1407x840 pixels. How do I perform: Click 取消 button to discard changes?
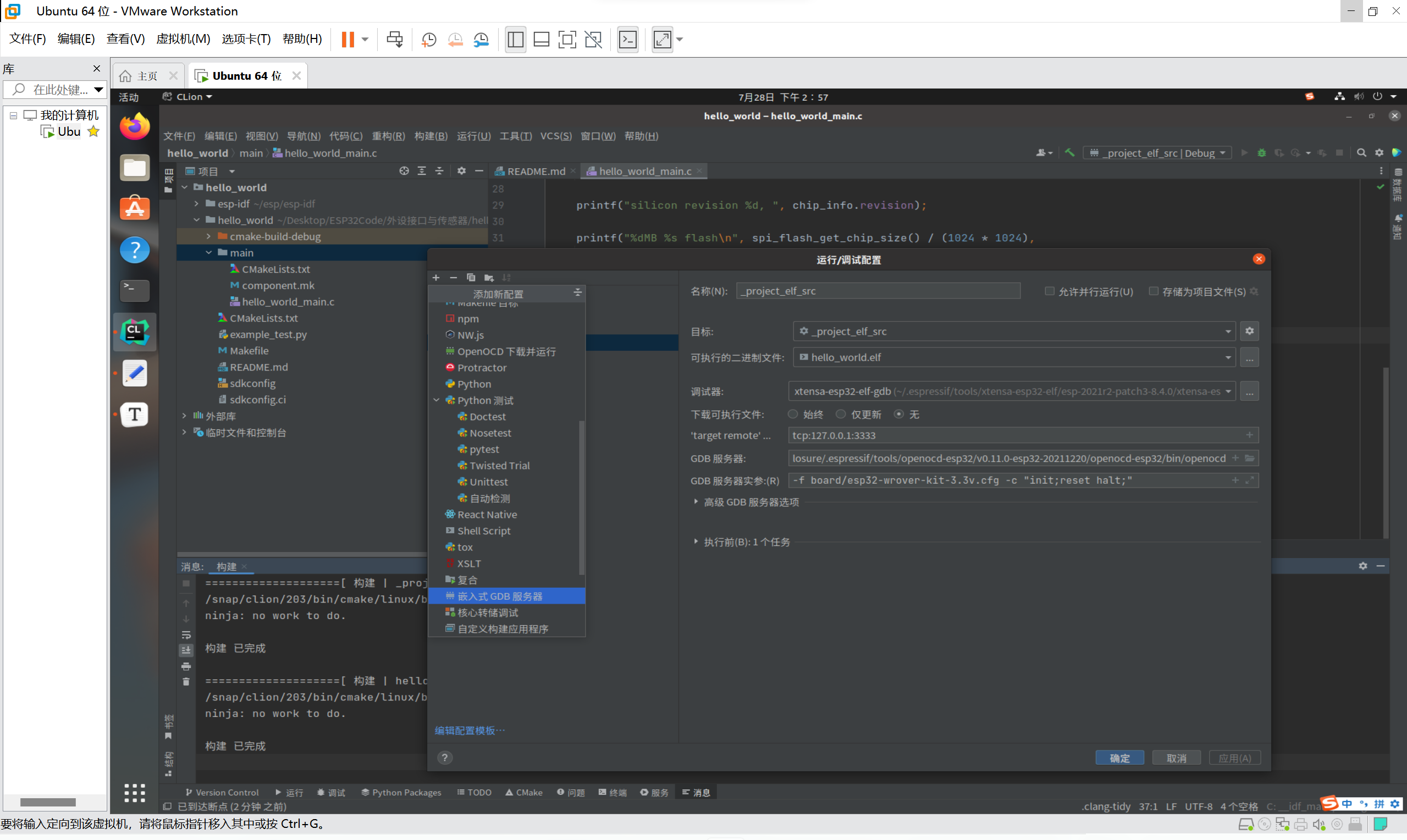click(x=1176, y=758)
